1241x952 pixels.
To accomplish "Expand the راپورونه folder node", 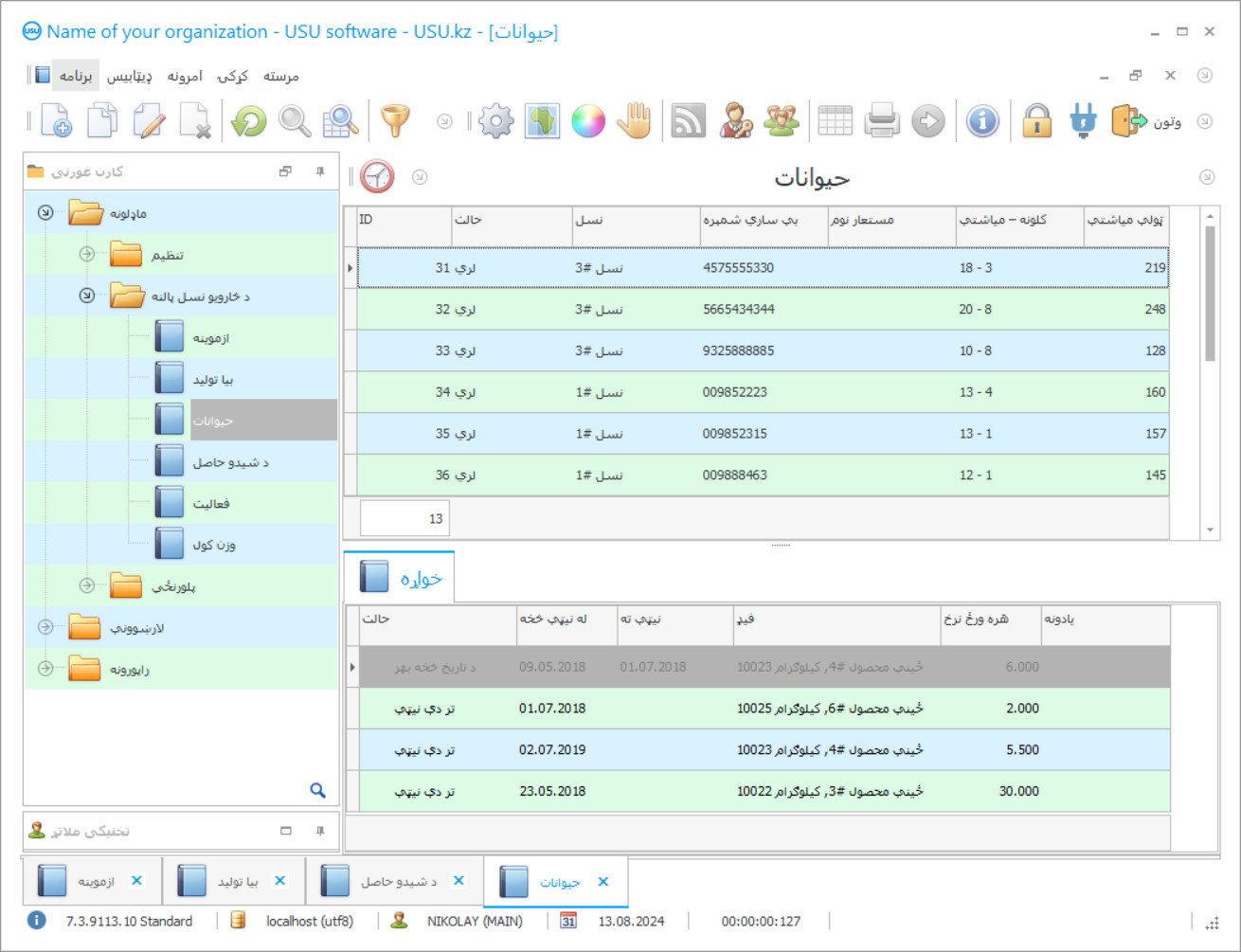I will pyautogui.click(x=45, y=669).
